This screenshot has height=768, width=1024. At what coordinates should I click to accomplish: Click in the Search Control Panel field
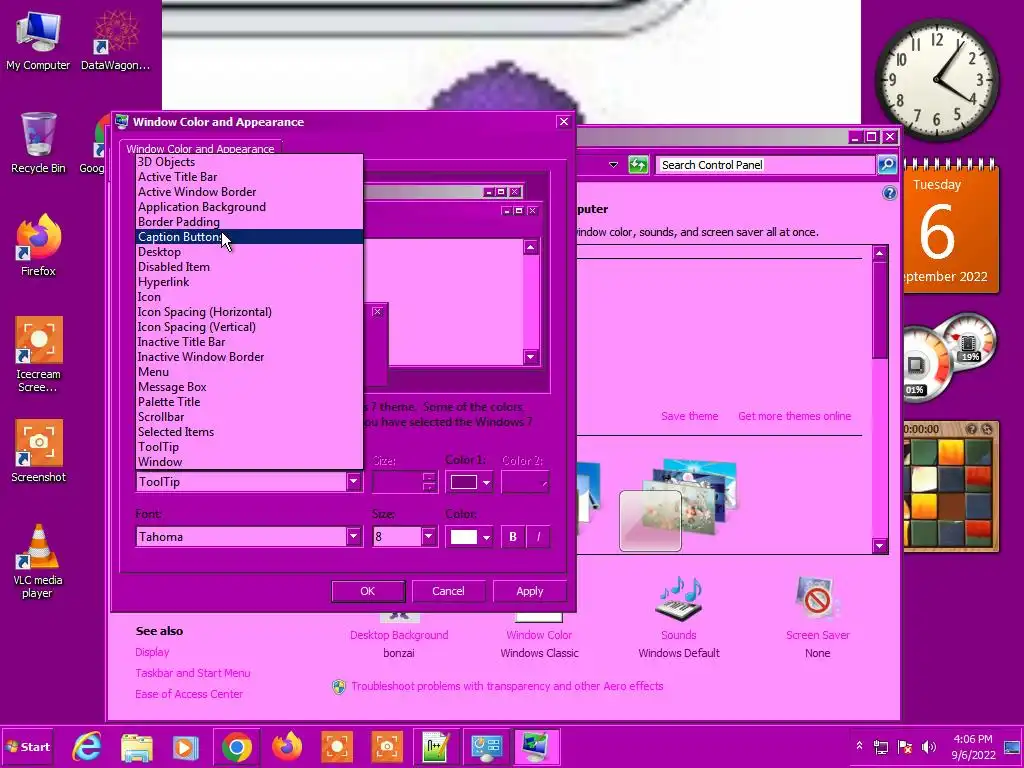765,165
